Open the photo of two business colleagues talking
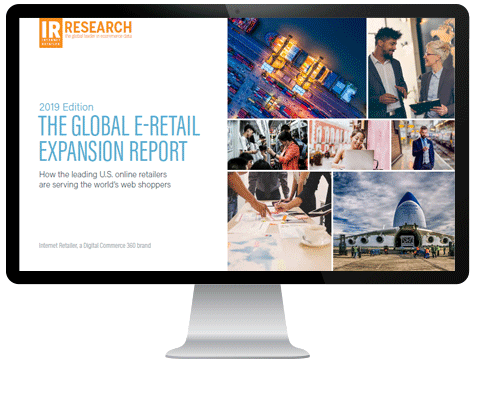The height and width of the screenshot is (396, 480). 411,68
